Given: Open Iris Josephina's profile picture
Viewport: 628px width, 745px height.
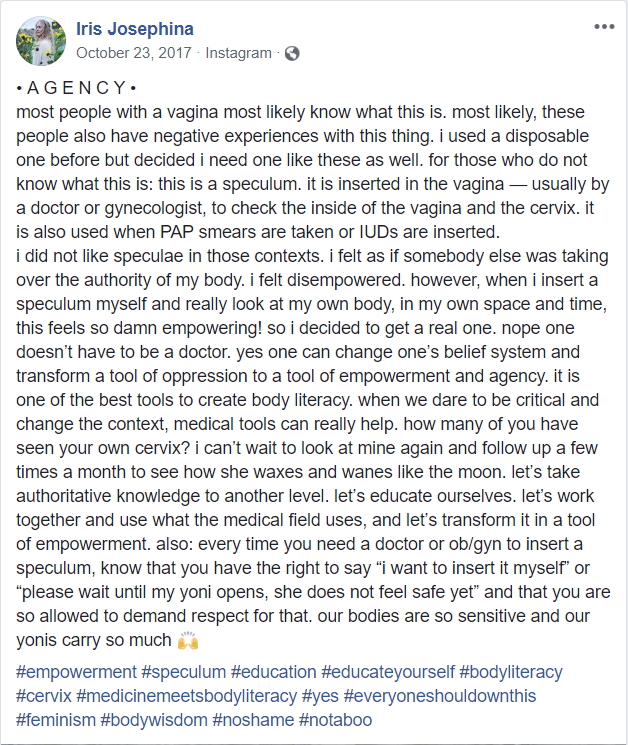Looking at the screenshot, I should coord(41,41).
